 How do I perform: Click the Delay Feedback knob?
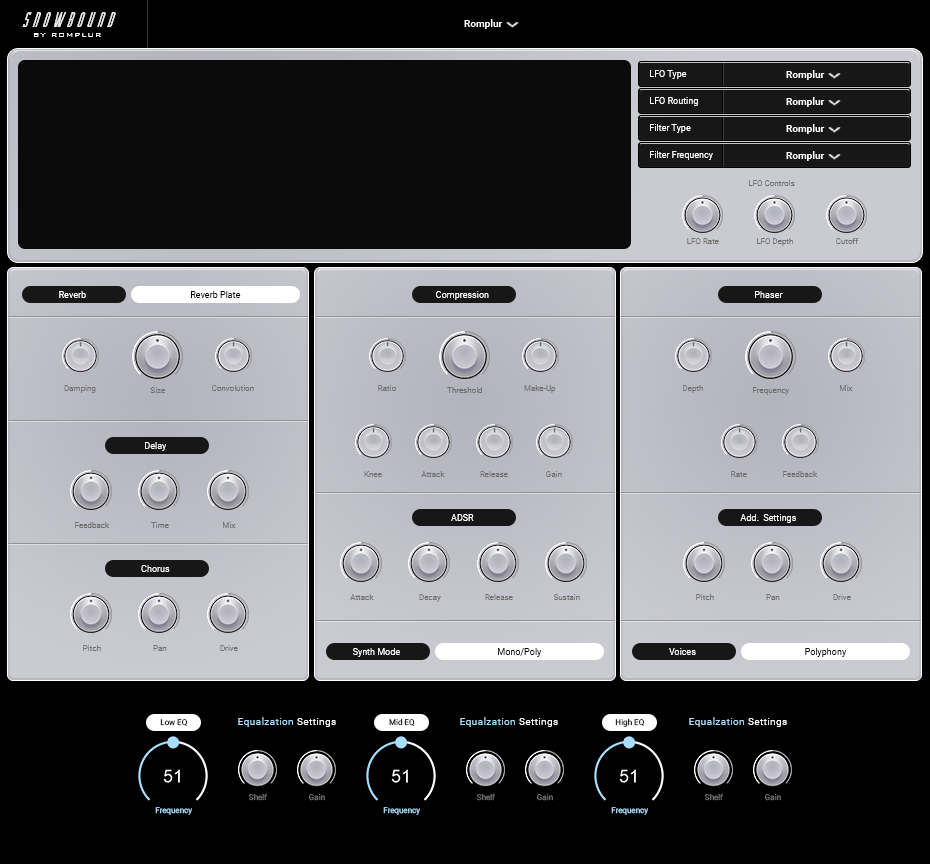91,491
